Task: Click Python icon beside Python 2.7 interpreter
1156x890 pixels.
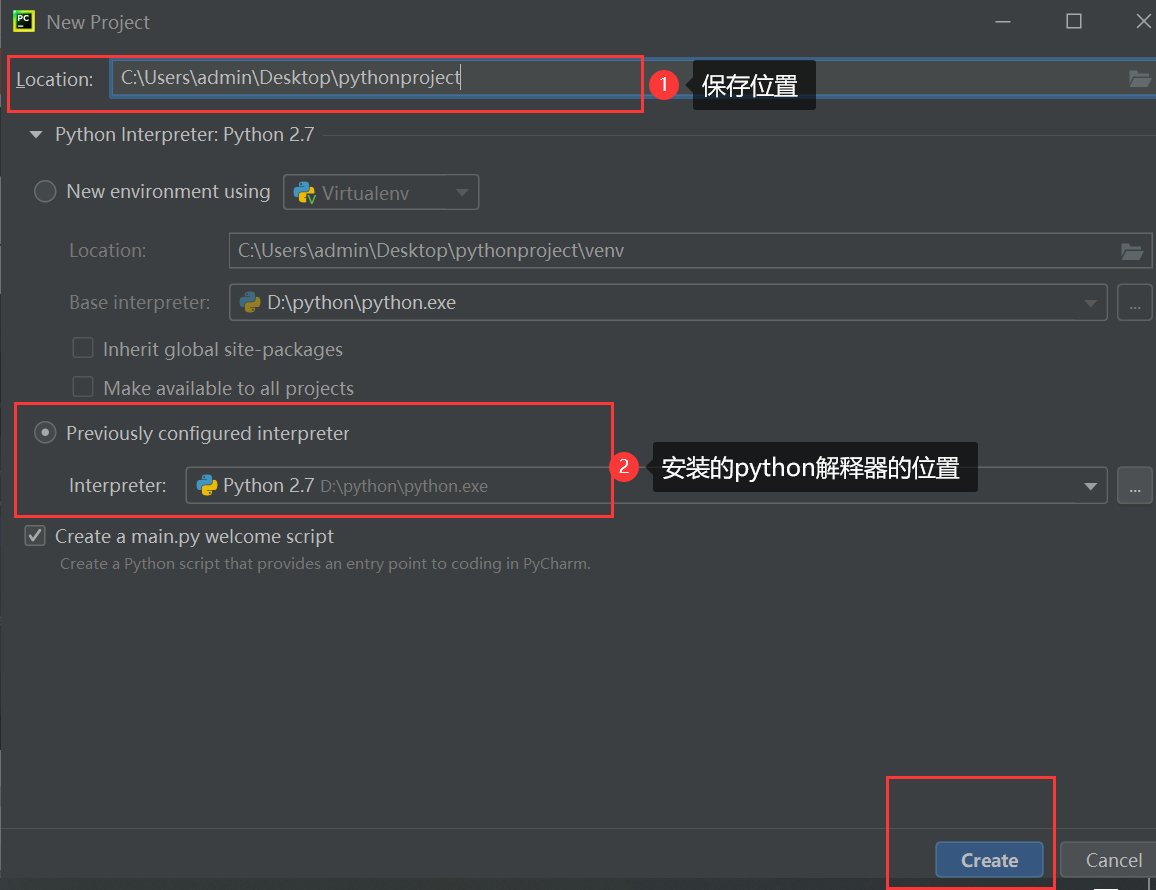Action: pyautogui.click(x=206, y=485)
